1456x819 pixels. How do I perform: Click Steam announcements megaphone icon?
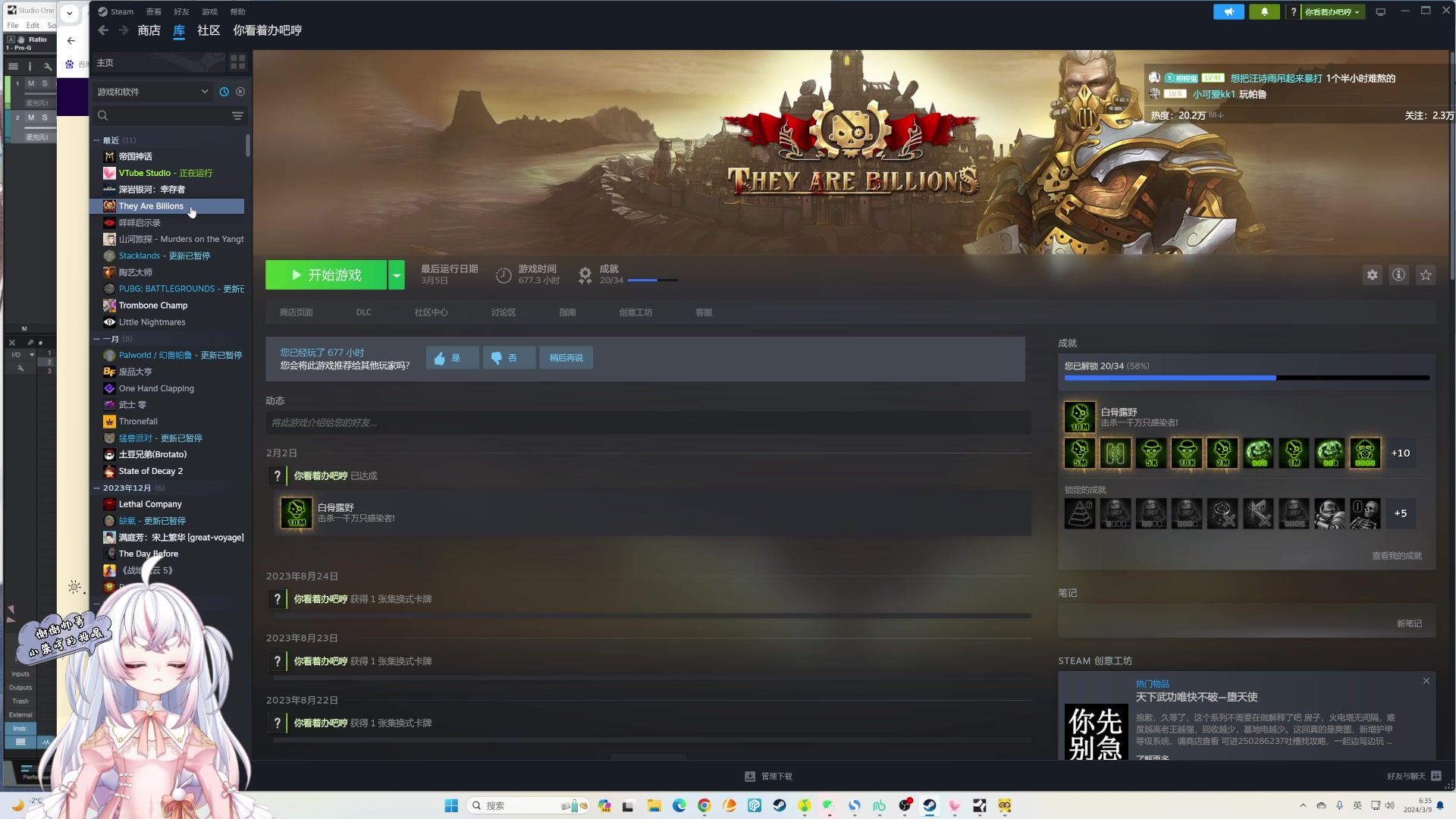pos(1228,12)
